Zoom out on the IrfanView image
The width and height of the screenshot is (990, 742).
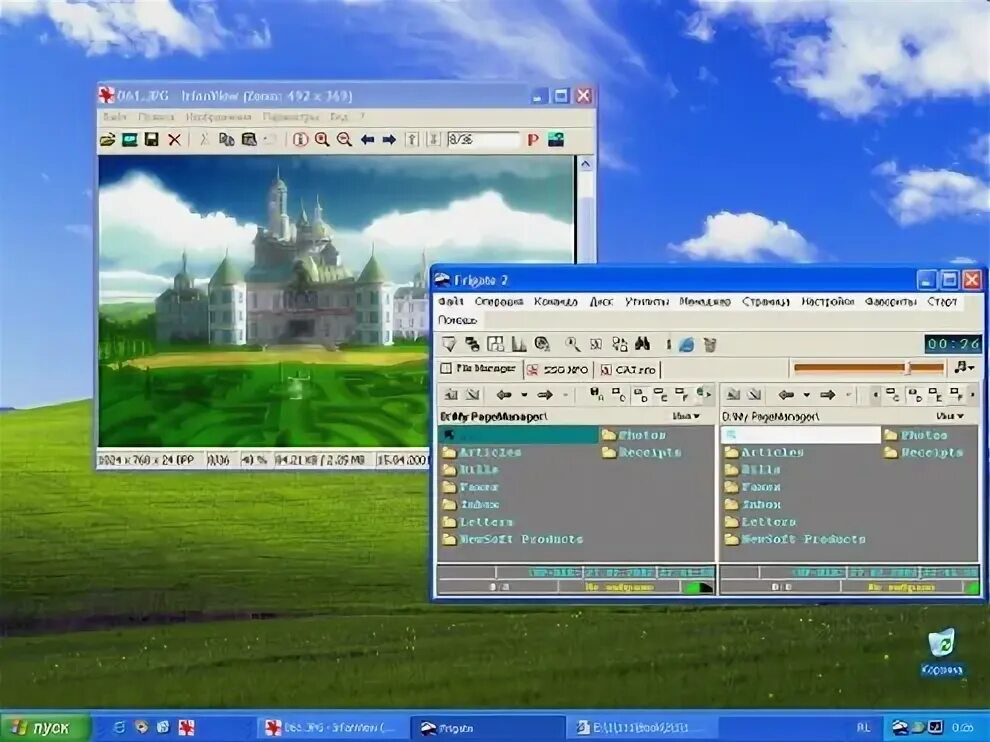click(344, 140)
